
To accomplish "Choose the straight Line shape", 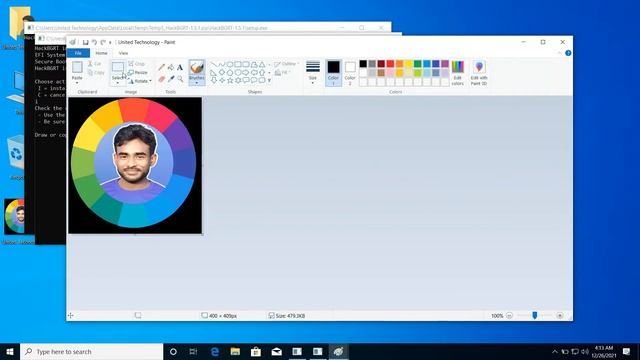I will coord(213,64).
